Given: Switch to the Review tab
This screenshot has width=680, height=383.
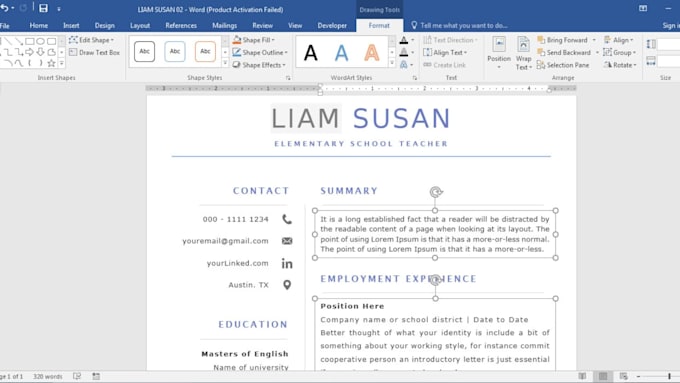Looking at the screenshot, I should (263, 26).
